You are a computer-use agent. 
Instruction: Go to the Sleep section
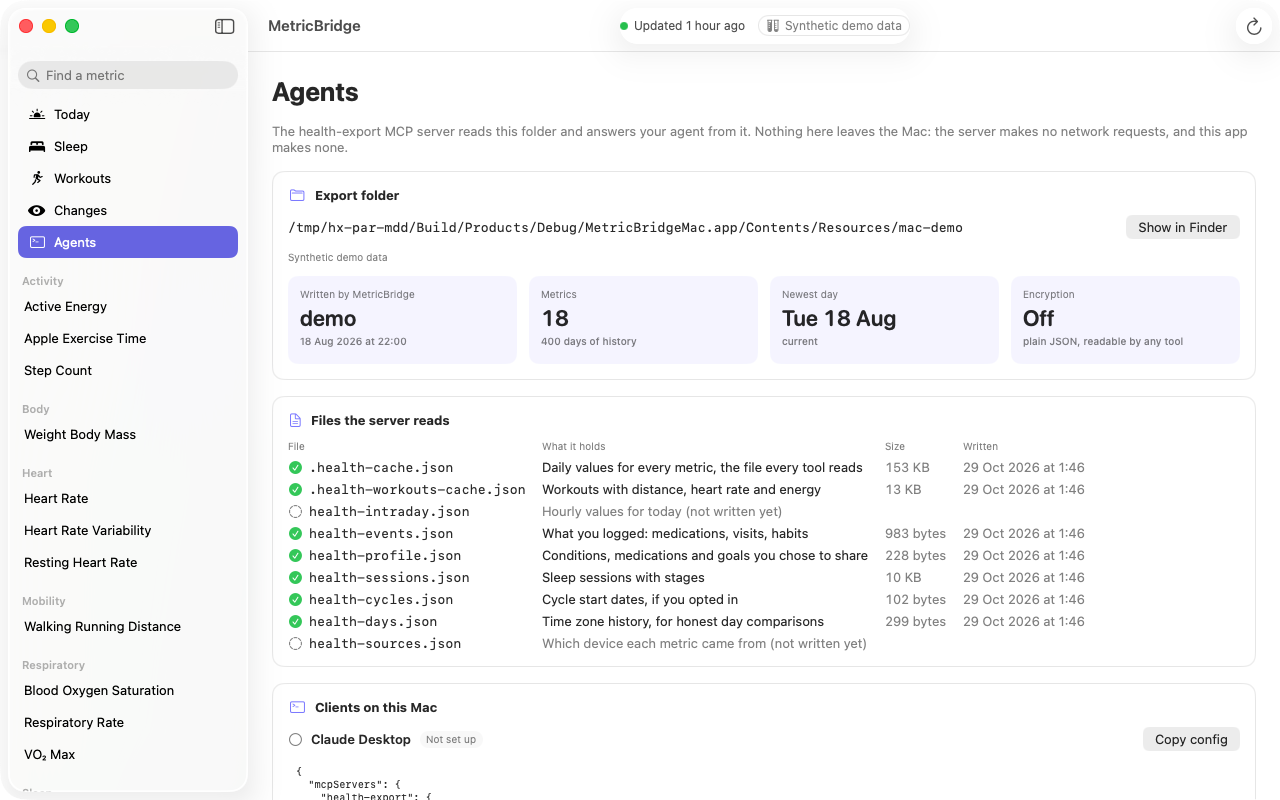pyautogui.click(x=128, y=146)
